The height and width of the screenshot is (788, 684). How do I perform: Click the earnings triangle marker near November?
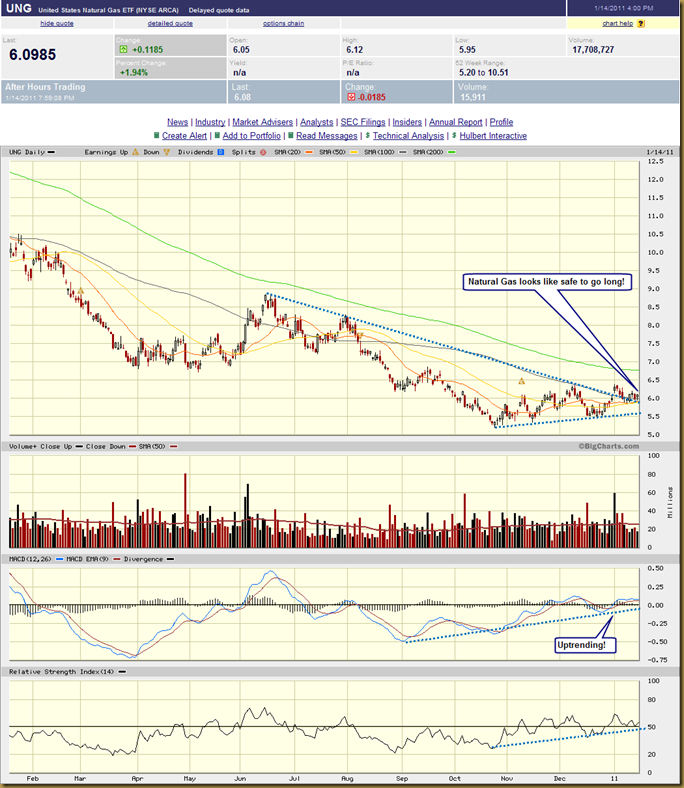point(522,381)
